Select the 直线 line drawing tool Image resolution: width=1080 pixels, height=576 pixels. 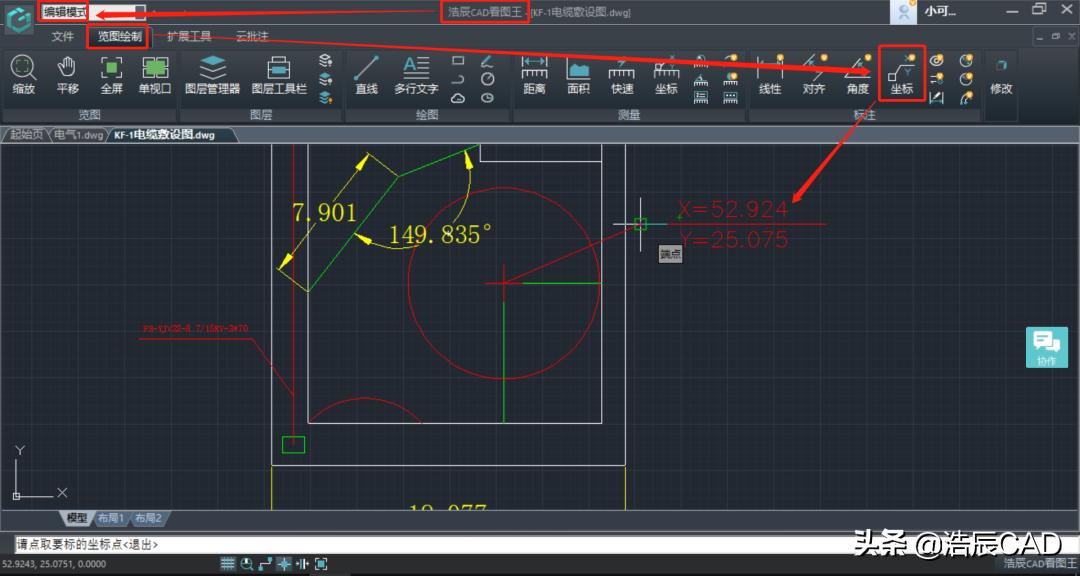point(366,75)
